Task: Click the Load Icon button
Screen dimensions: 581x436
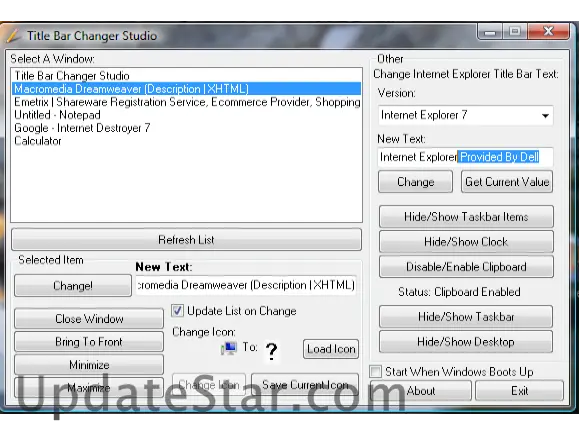Action: [331, 349]
